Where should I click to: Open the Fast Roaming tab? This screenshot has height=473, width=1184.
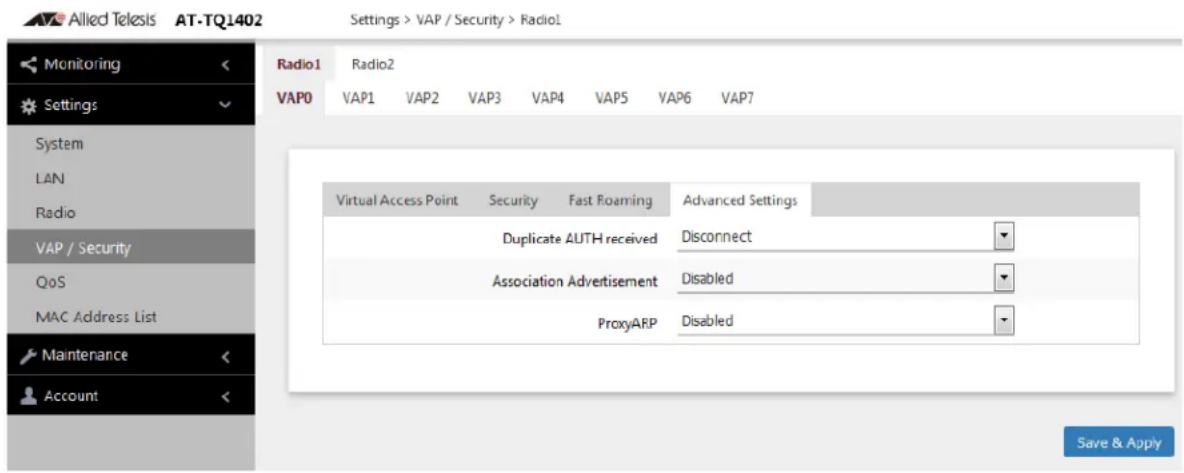point(610,200)
